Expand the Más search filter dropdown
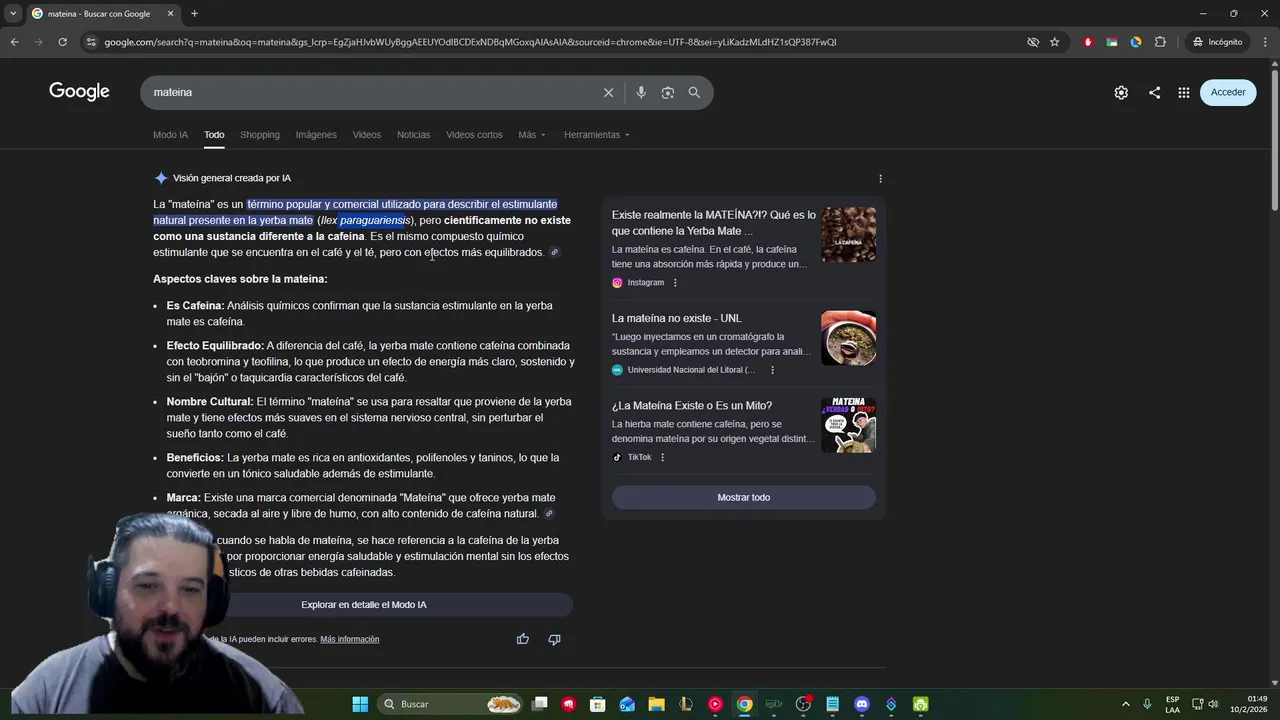 click(x=532, y=135)
